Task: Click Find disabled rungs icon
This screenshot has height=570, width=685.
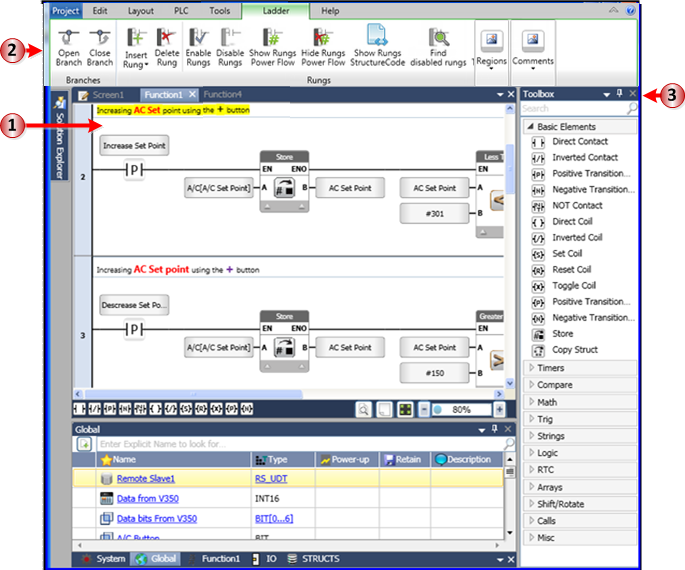Action: tap(439, 40)
